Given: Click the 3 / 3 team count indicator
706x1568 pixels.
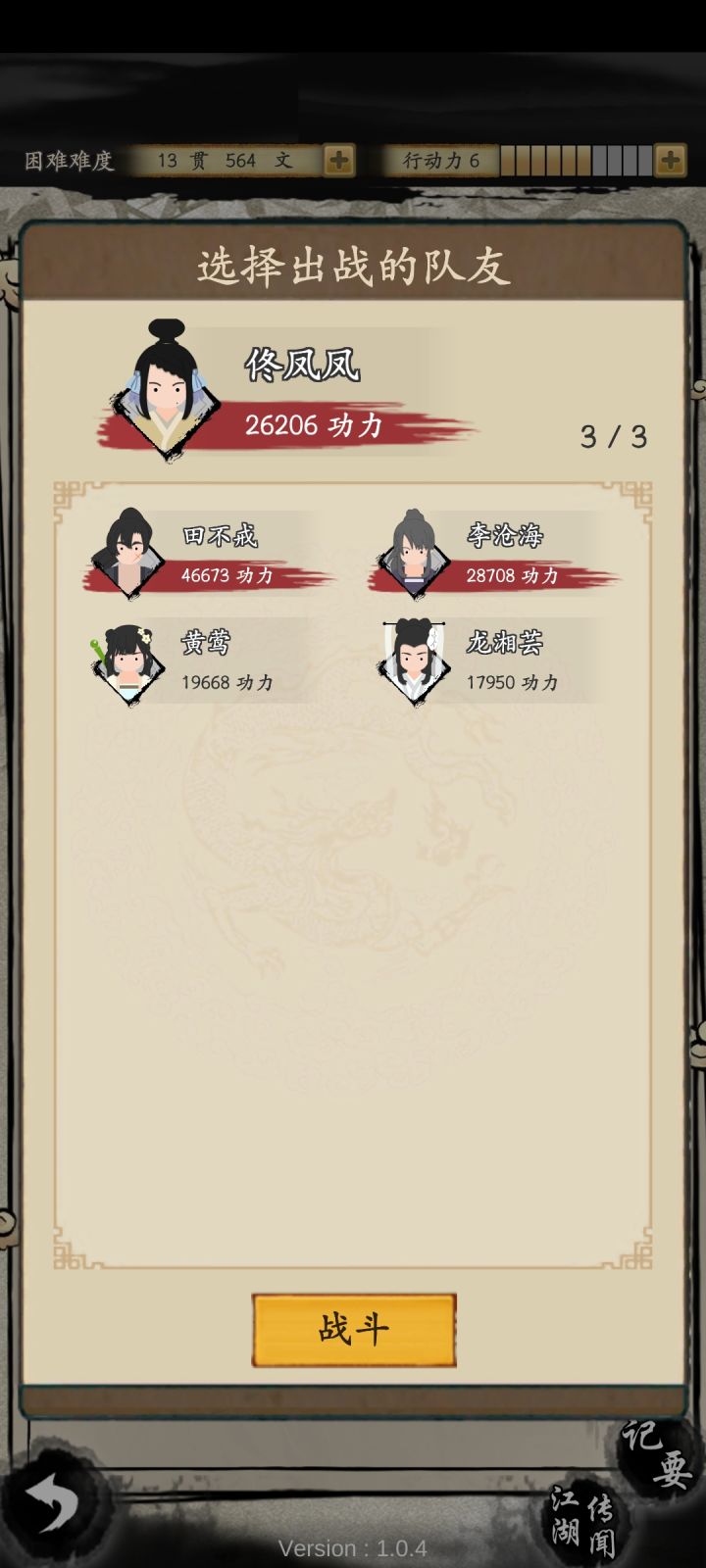Looking at the screenshot, I should pos(614,436).
